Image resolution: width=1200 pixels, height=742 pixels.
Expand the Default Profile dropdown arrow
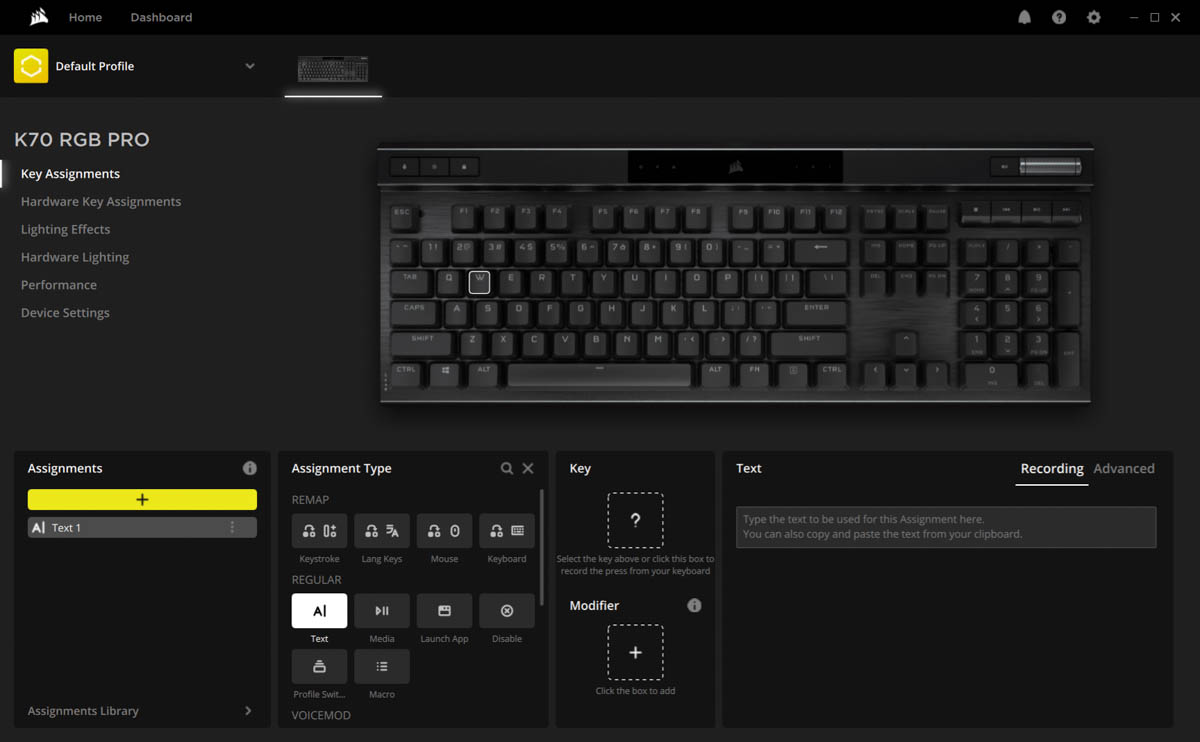250,66
